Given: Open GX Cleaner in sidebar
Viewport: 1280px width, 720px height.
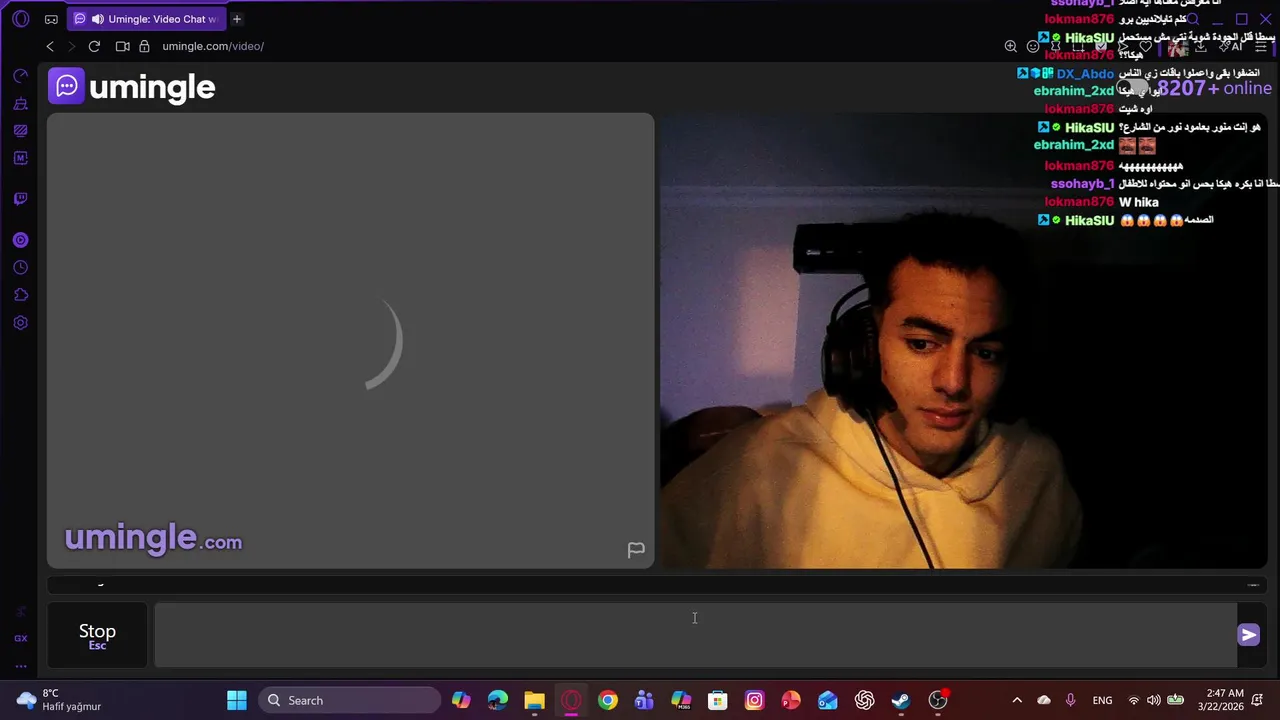Looking at the screenshot, I should point(20,103).
